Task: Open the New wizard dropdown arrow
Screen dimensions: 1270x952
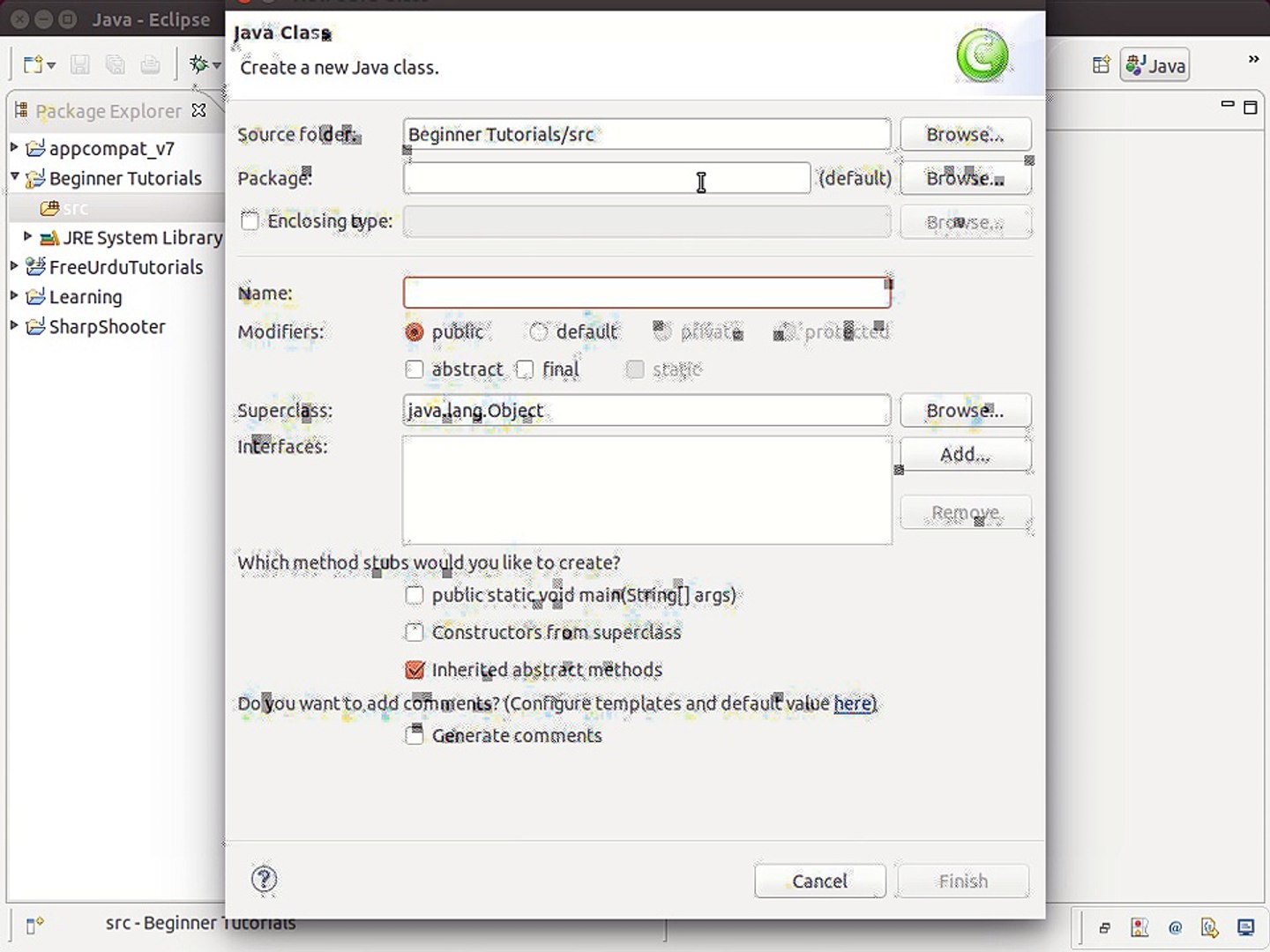Action: click(51, 65)
